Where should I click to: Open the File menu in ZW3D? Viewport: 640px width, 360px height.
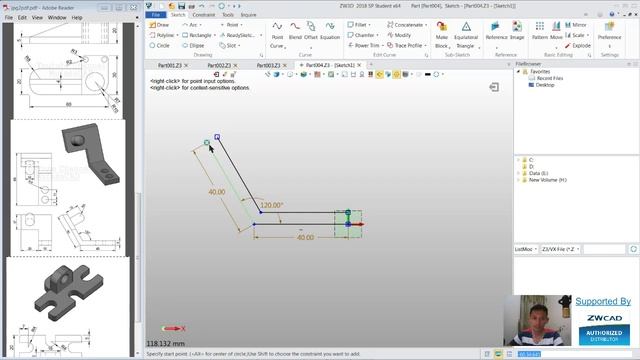click(x=156, y=15)
